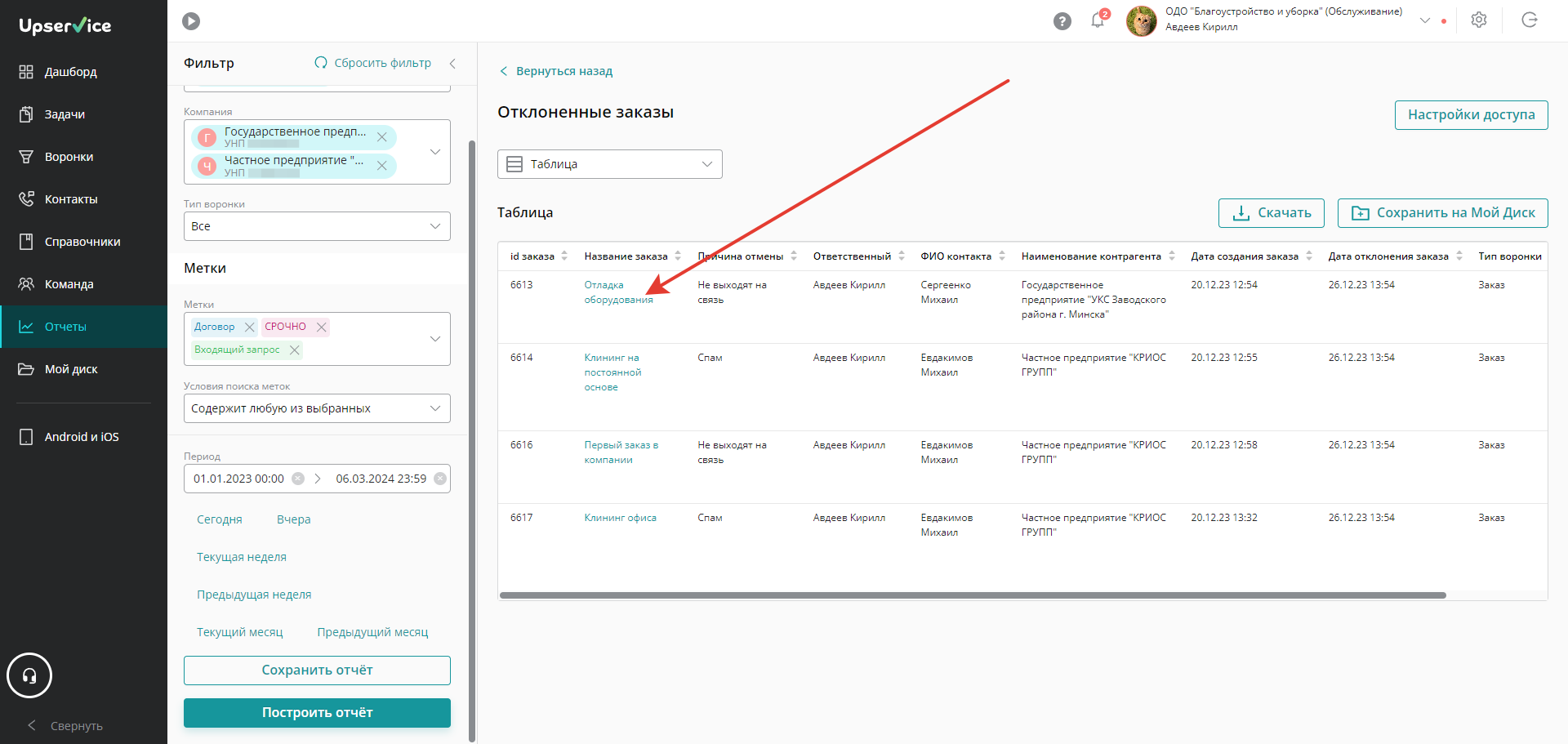Open order Клининг на постоянной основе
Viewport: 1568px width, 744px height.
pyautogui.click(x=612, y=372)
